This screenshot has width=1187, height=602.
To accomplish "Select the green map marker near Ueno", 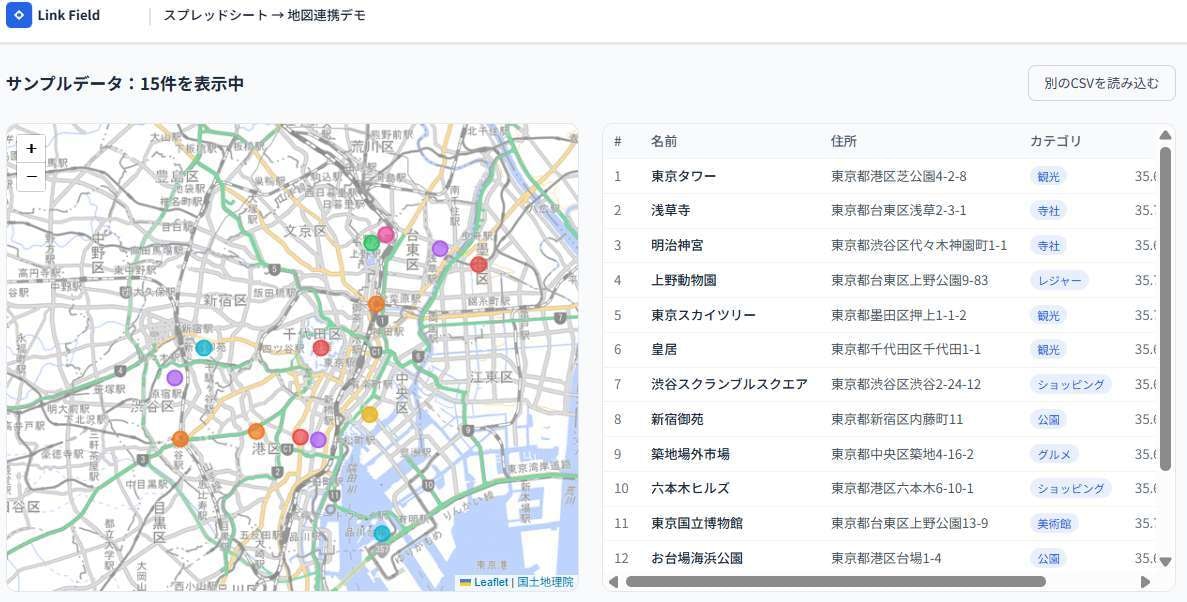I will pyautogui.click(x=371, y=243).
